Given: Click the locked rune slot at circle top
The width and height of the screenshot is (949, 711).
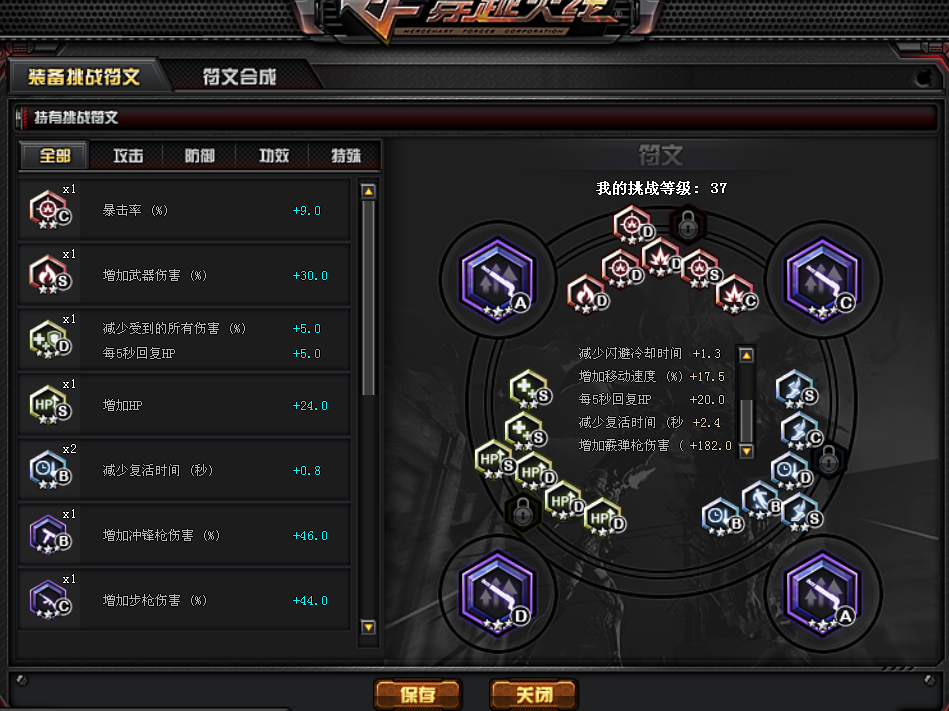Looking at the screenshot, I should (x=688, y=226).
